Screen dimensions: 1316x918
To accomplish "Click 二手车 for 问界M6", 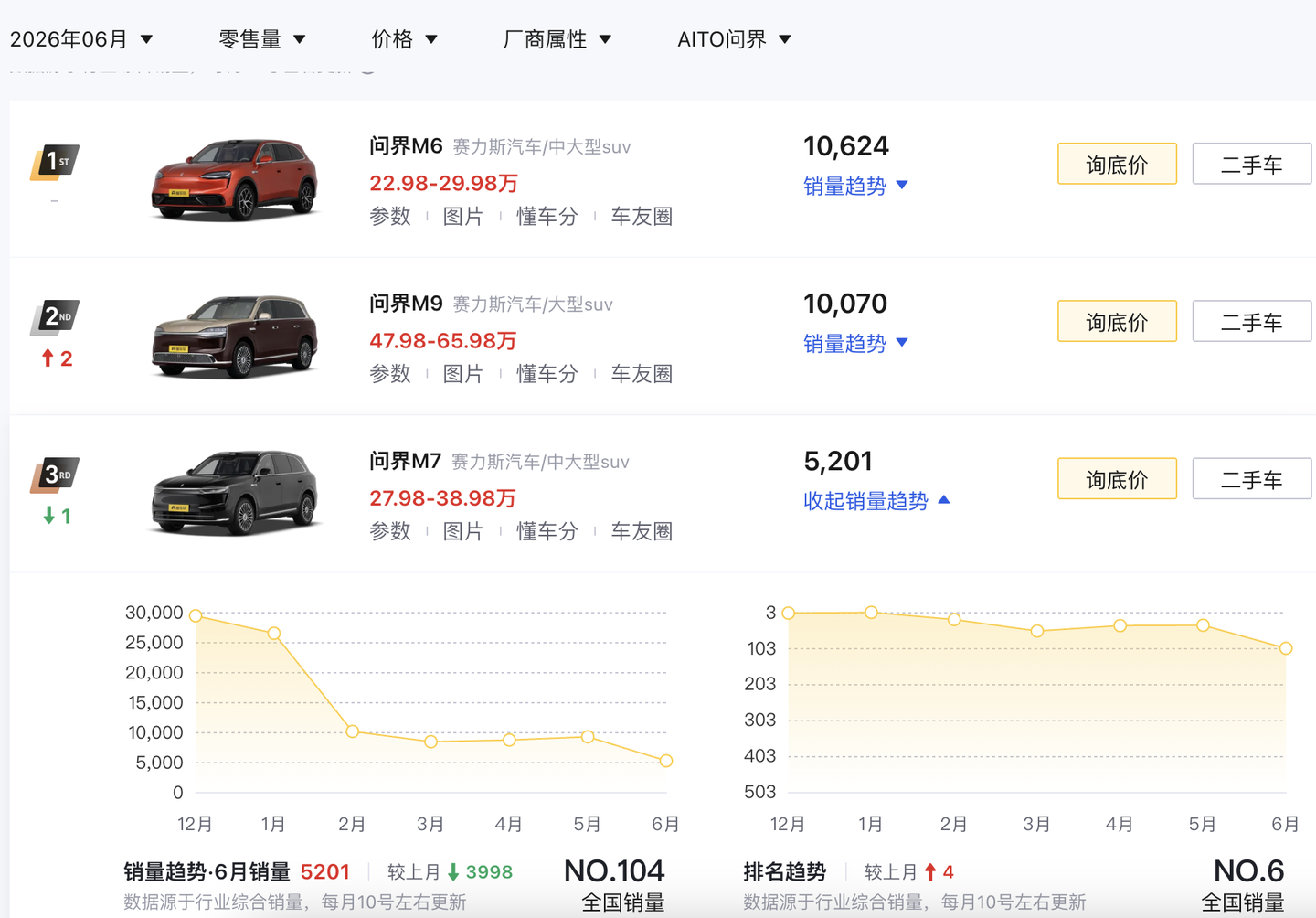I will click(1252, 164).
